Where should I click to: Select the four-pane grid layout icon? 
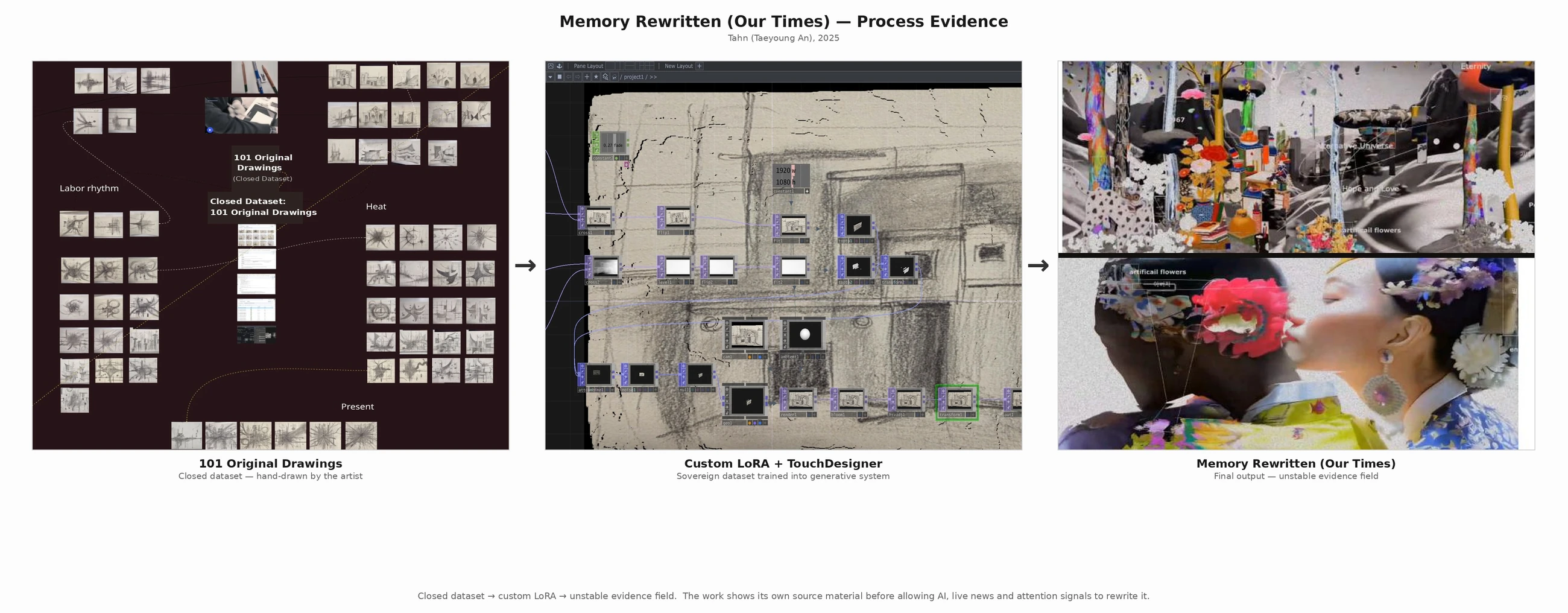(650, 66)
